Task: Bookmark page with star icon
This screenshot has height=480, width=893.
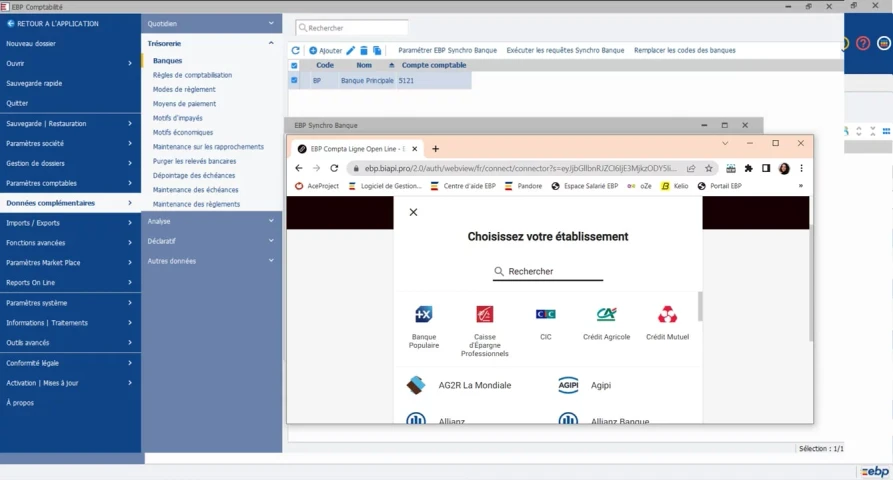Action: 708,169
